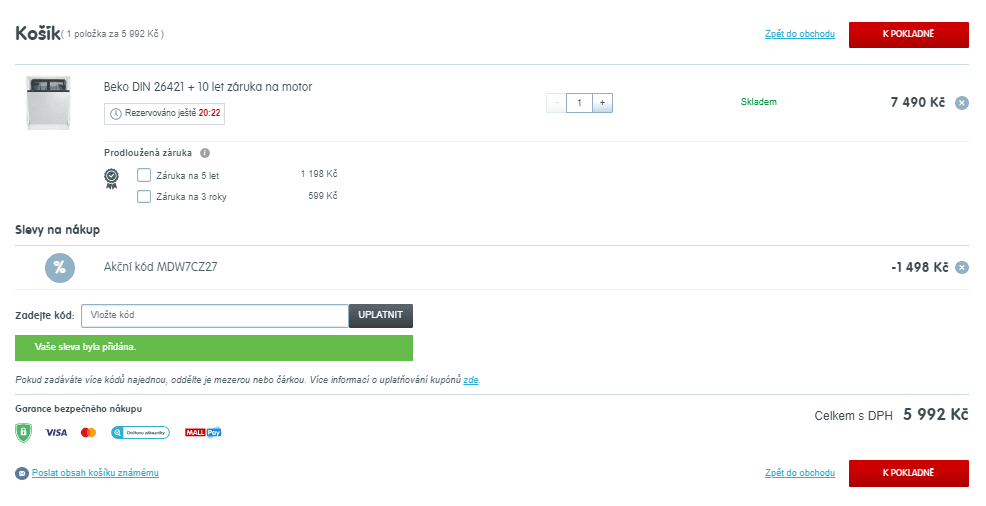
Task: Focus the quantity input field
Action: click(x=579, y=103)
